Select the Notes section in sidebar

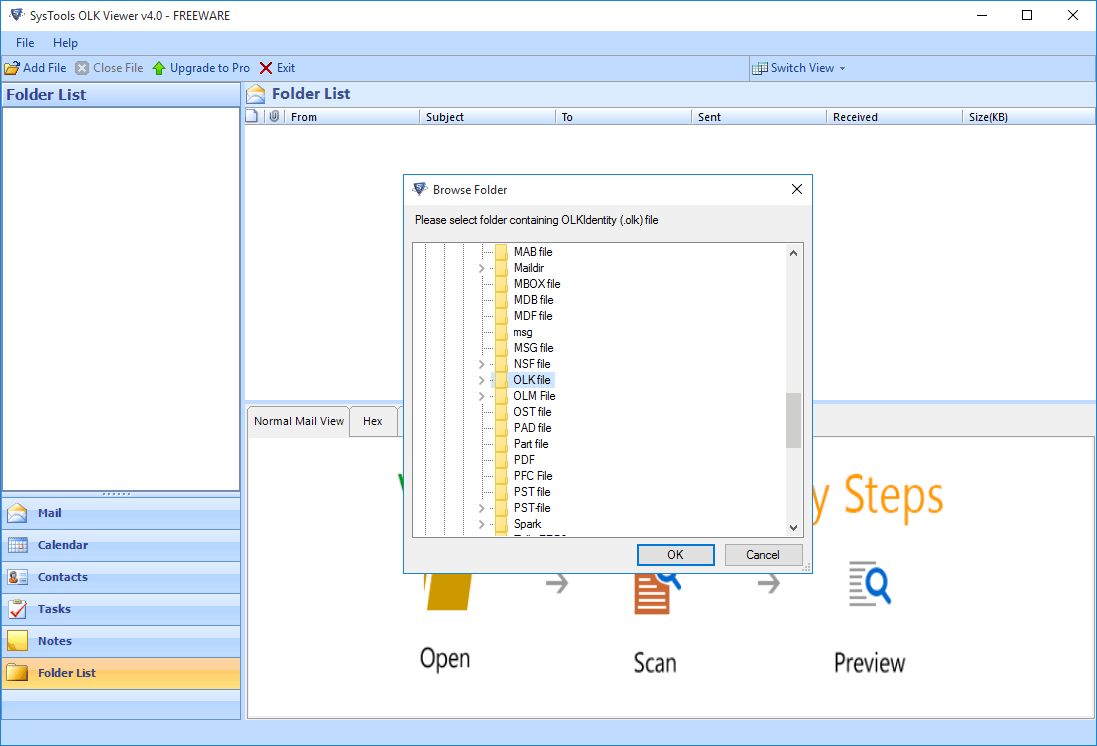pyautogui.click(x=121, y=641)
